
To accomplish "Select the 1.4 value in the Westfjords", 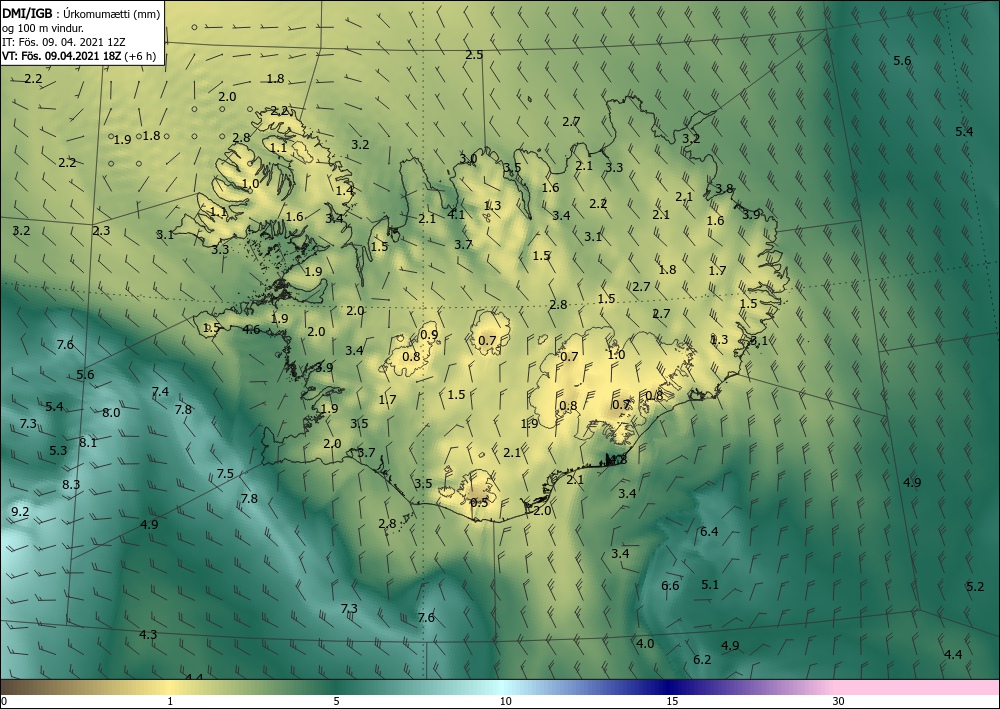I will tap(344, 190).
